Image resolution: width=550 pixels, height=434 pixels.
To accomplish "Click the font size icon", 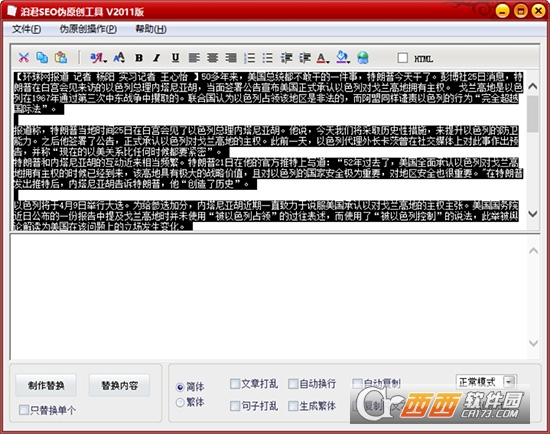I will [x=119, y=58].
